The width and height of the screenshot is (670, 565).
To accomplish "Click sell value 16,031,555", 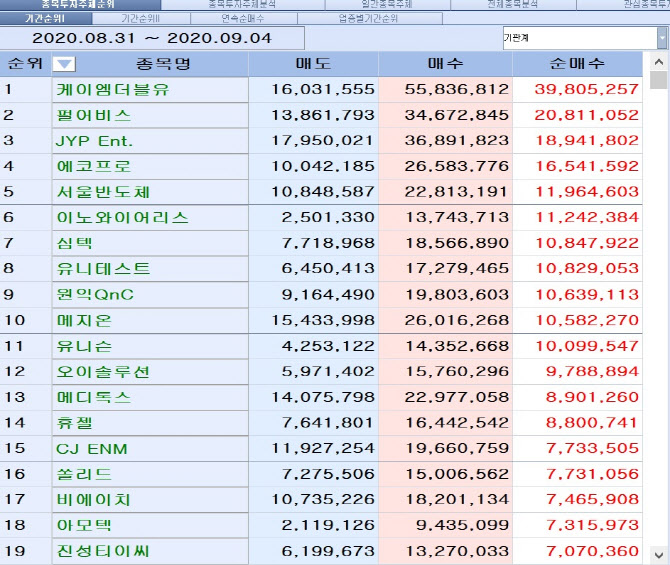I will point(323,89).
